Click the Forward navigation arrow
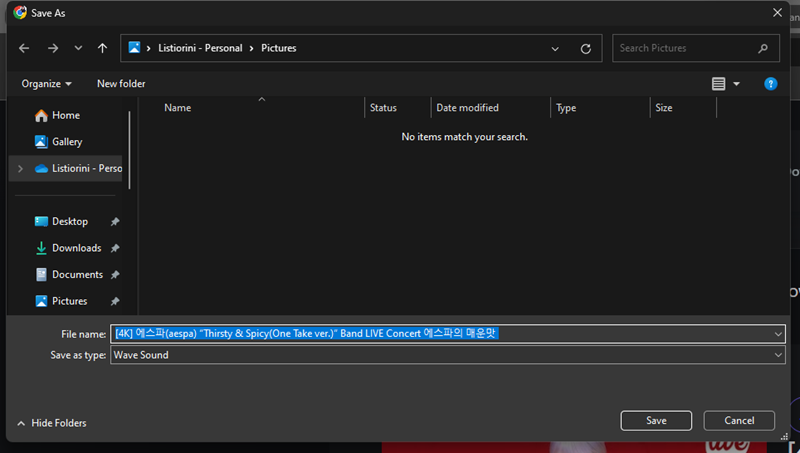800x453 pixels. (x=52, y=48)
